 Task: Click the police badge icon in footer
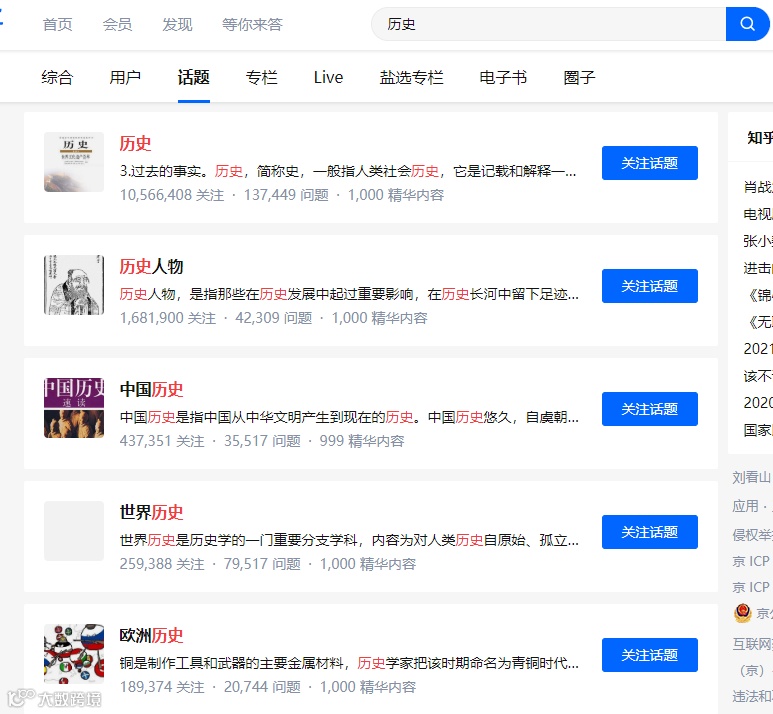click(742, 613)
